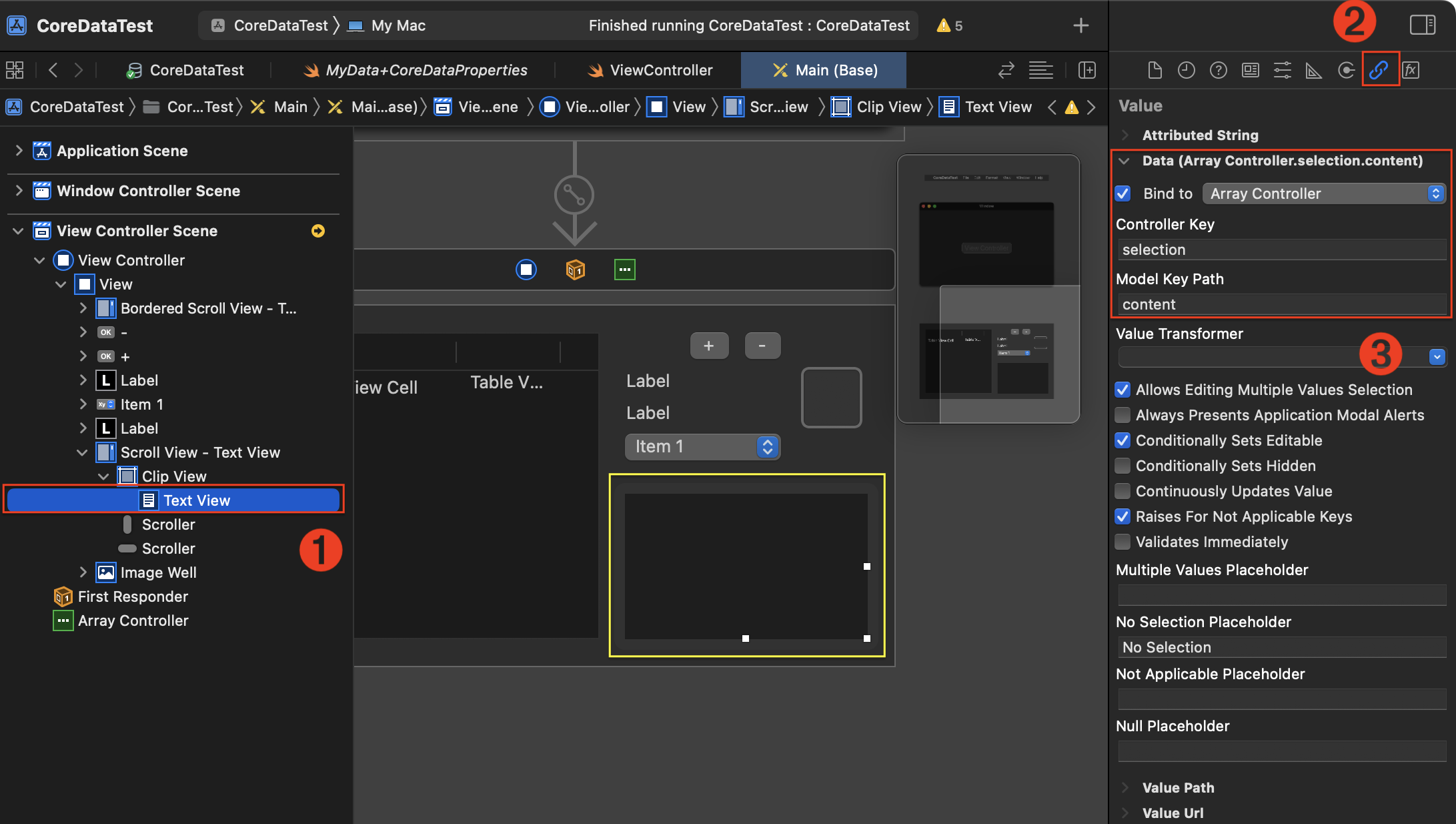Screen dimensions: 1456x824
Task: Uncheck Conditionally Sets Editable
Action: 1123,440
